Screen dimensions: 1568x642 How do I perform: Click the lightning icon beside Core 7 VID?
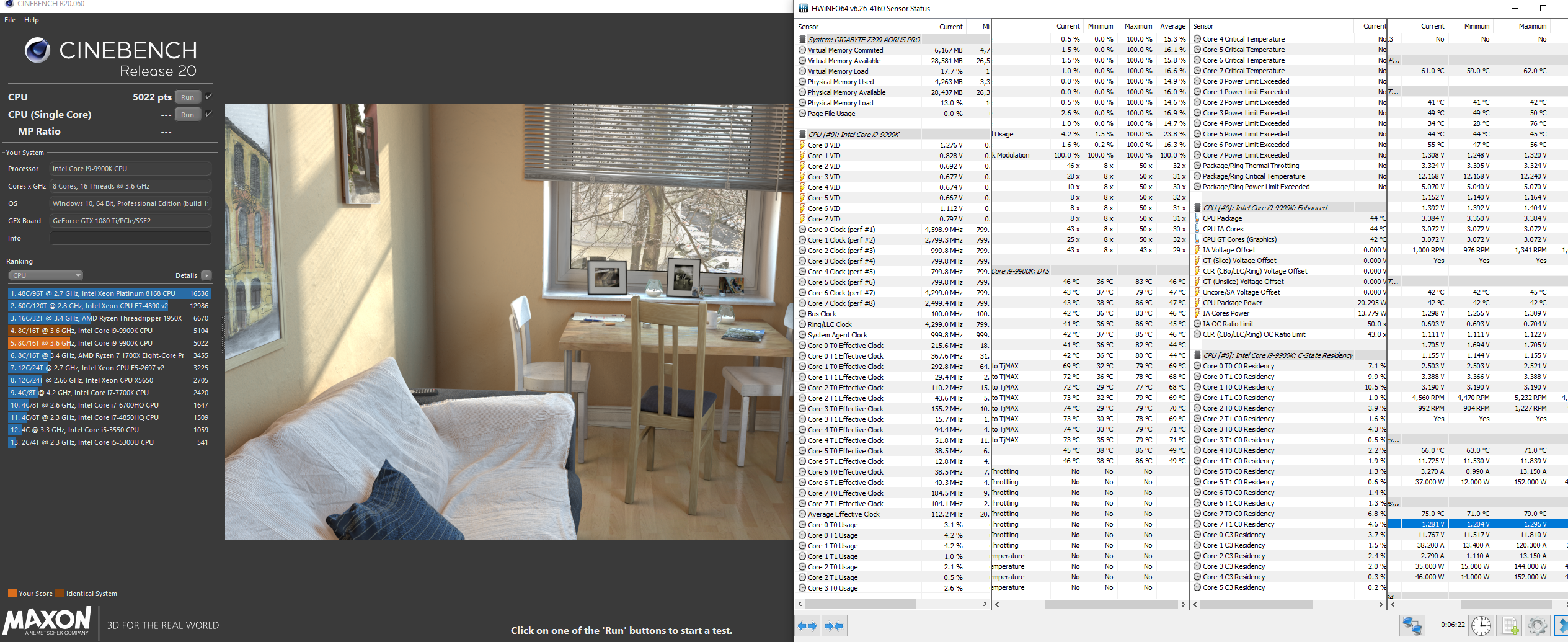[x=802, y=219]
